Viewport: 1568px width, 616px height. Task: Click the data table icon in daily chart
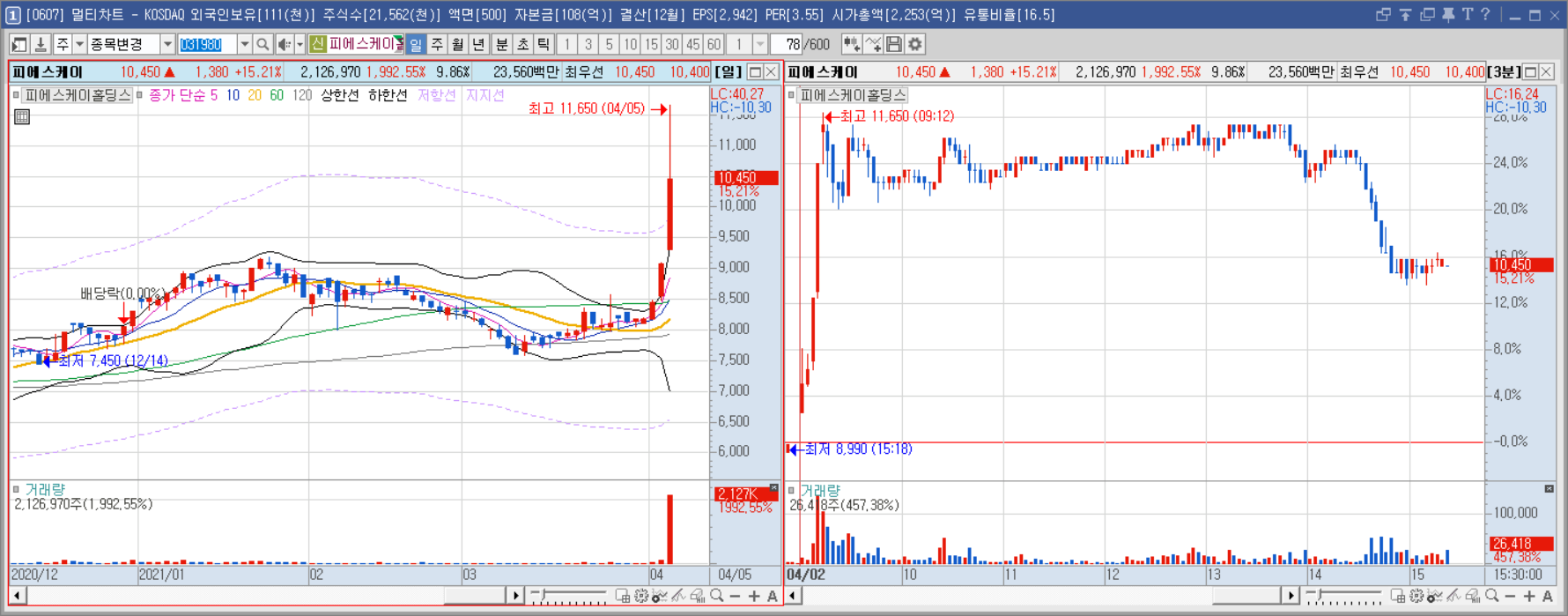pos(22,116)
